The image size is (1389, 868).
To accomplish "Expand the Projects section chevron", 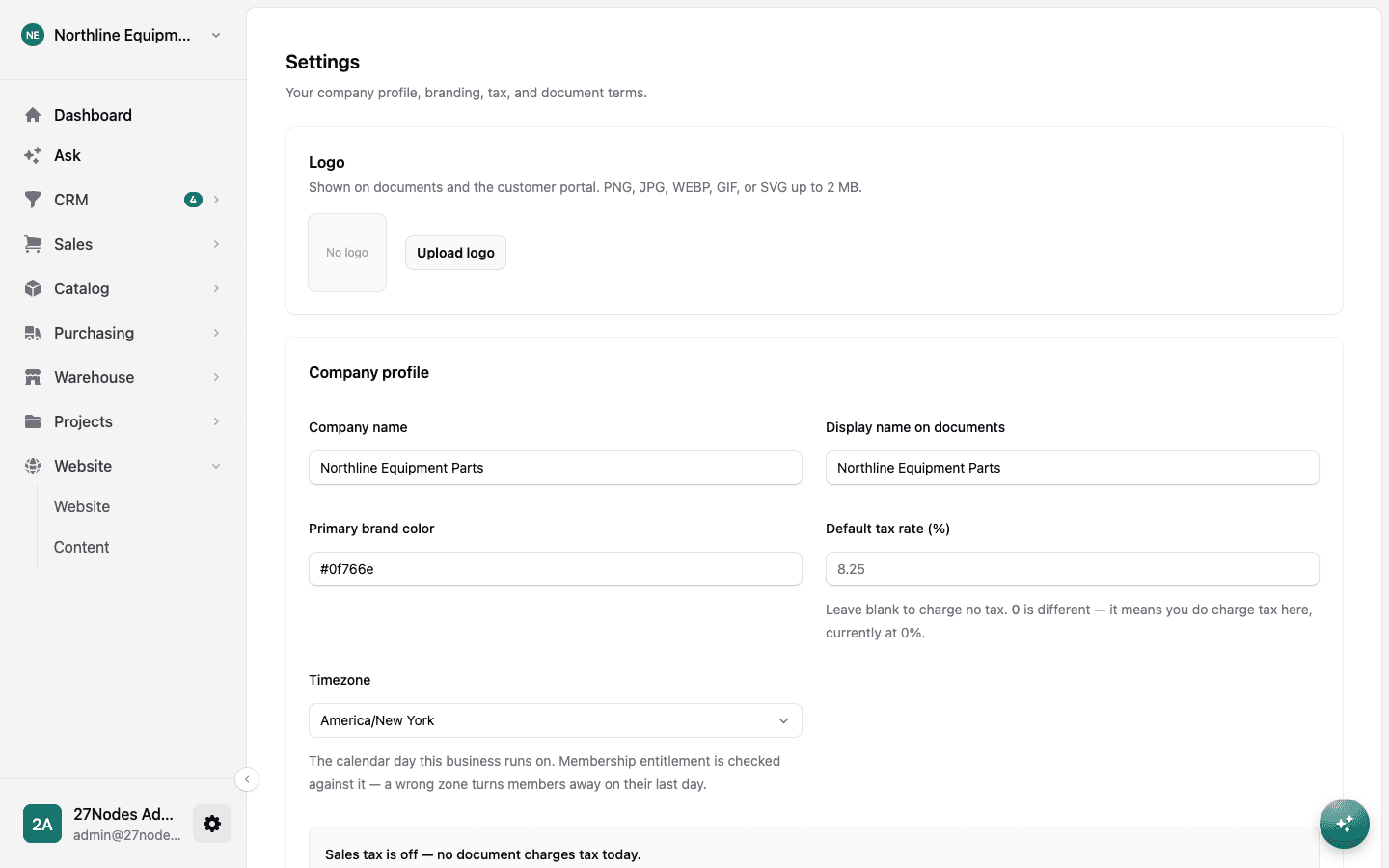I will pos(216,421).
